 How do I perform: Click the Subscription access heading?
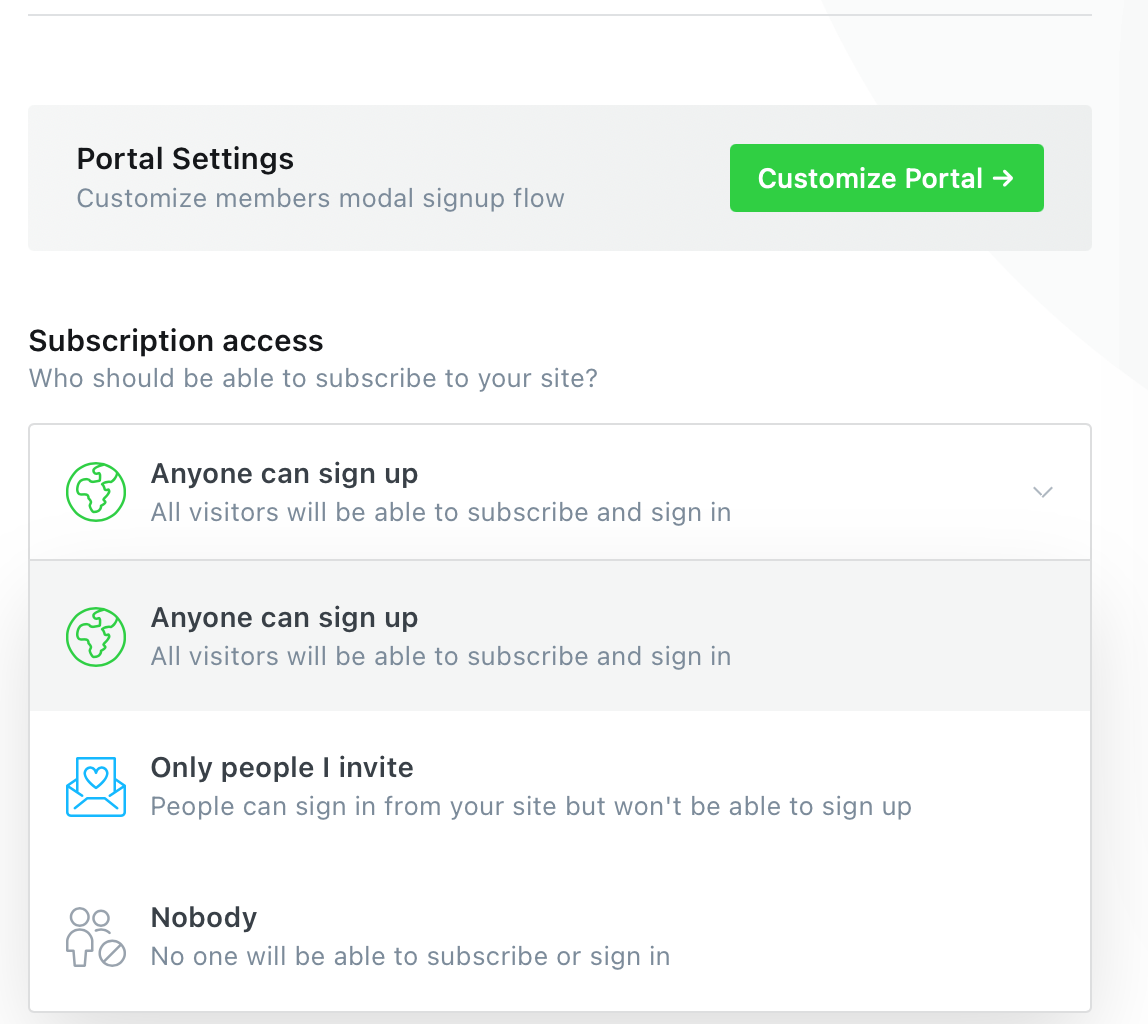pyautogui.click(x=176, y=340)
